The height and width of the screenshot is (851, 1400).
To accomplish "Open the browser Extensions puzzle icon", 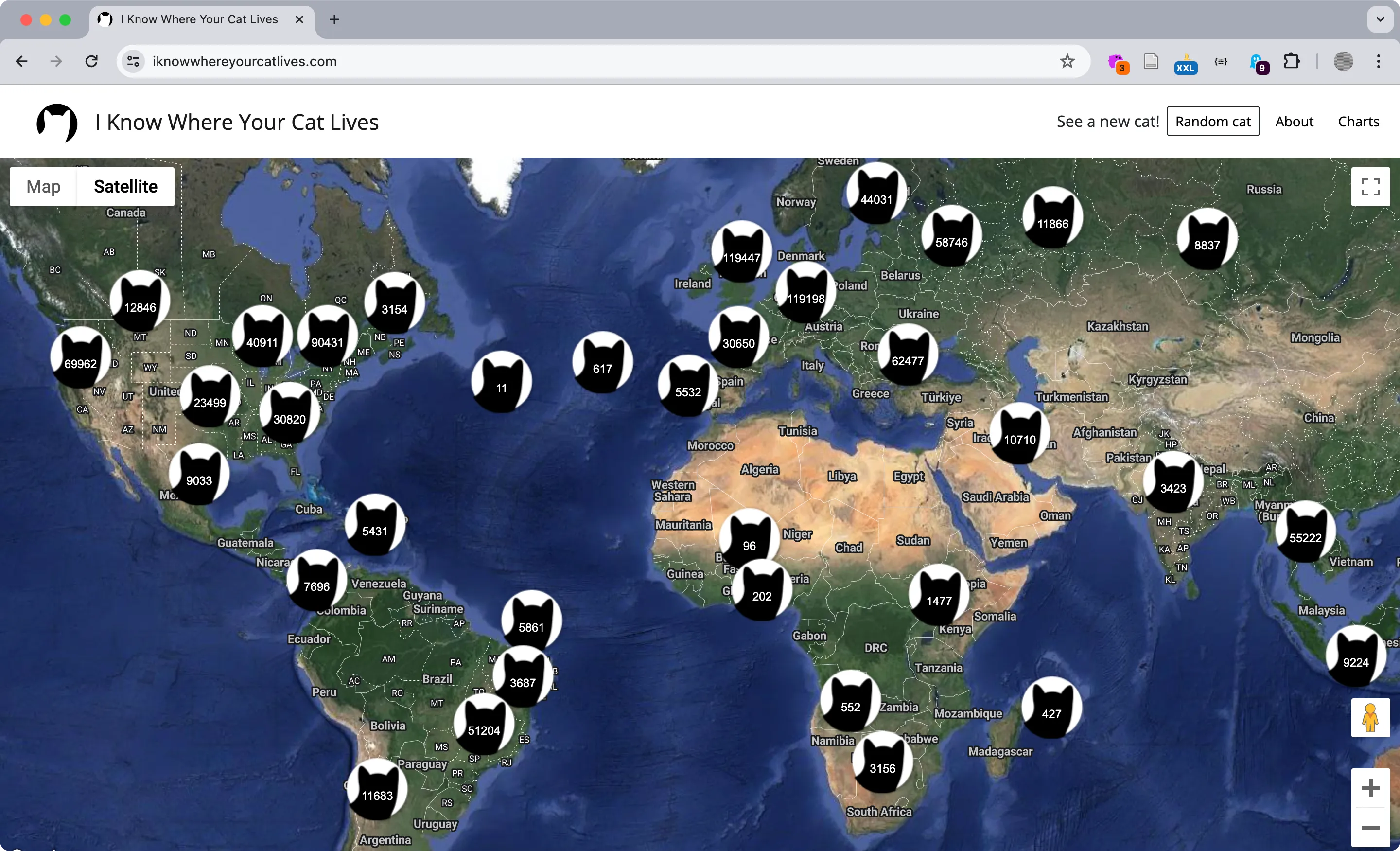I will pyautogui.click(x=1292, y=61).
